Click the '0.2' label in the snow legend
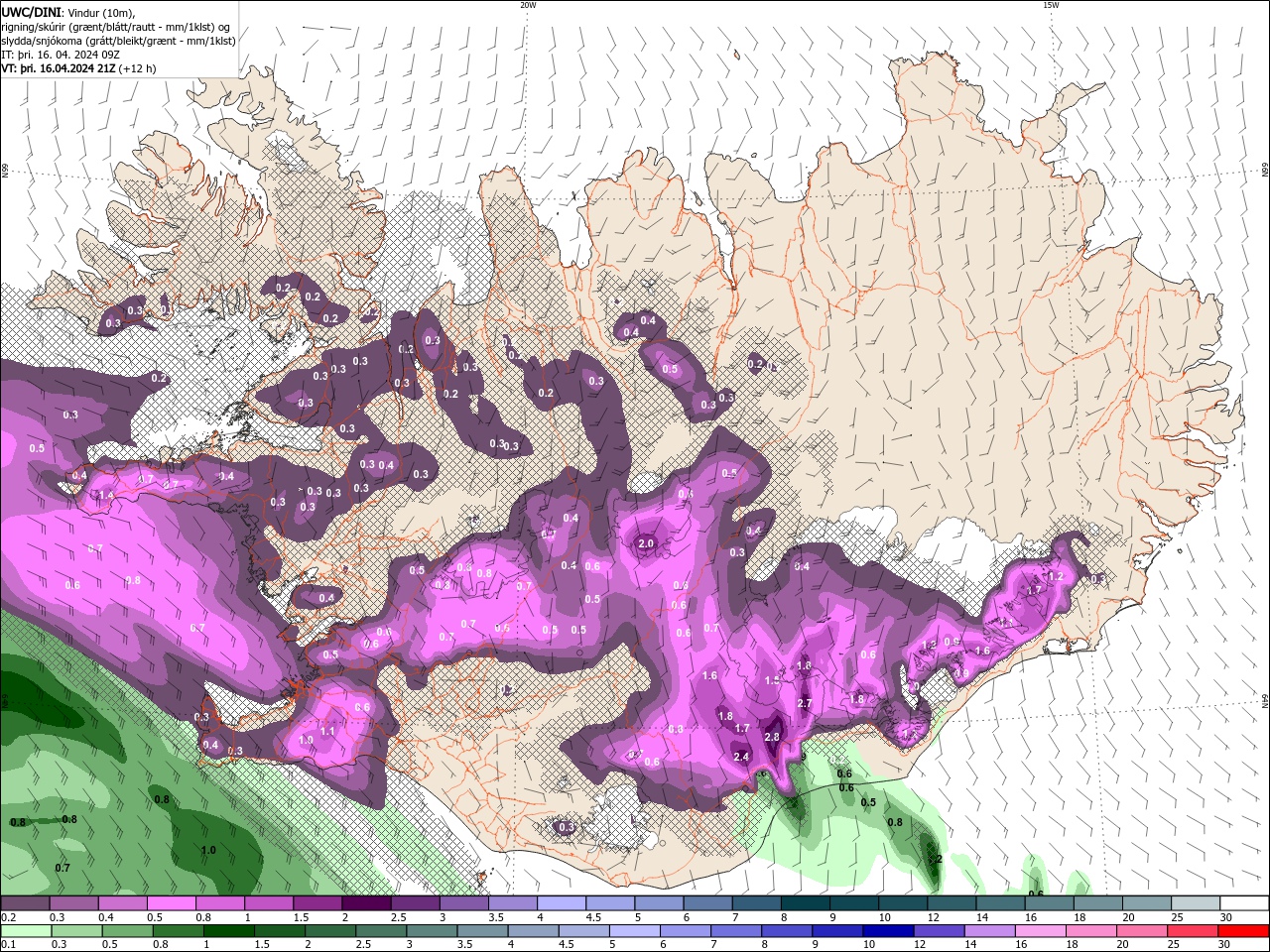Screen dimensions: 1270x952 8,917
